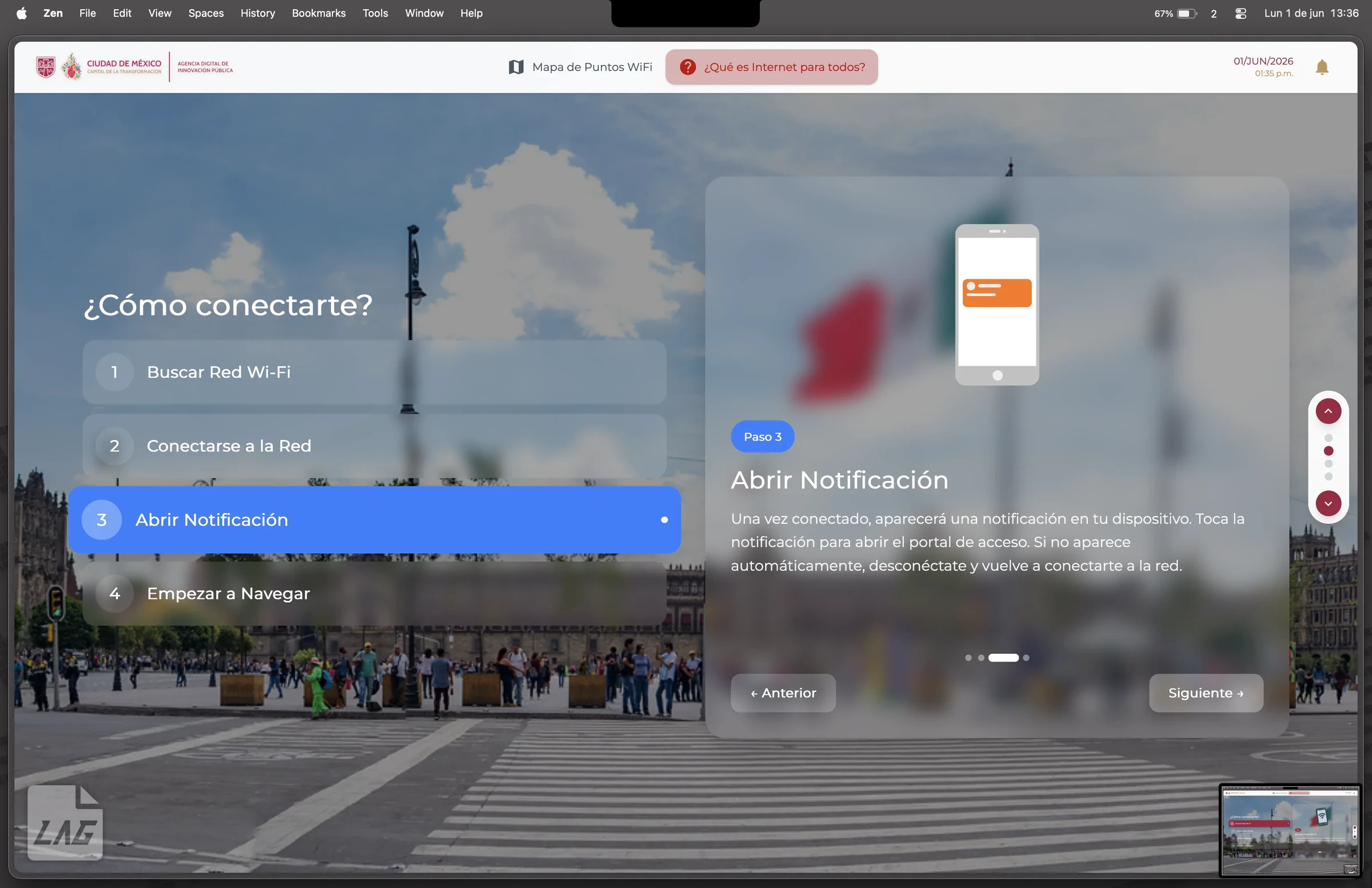1372x888 pixels.
Task: Open the Spaces menu
Action: tap(206, 13)
